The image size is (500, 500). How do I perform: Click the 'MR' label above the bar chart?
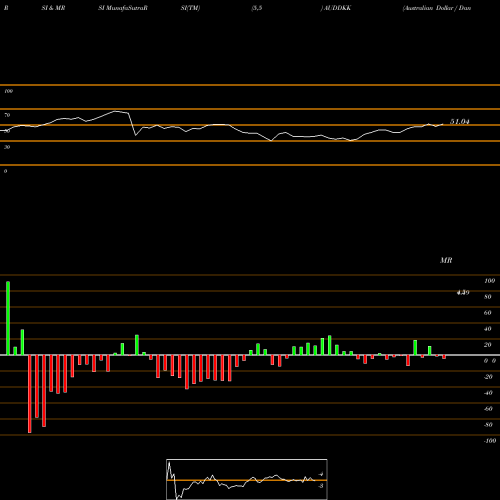(446, 260)
